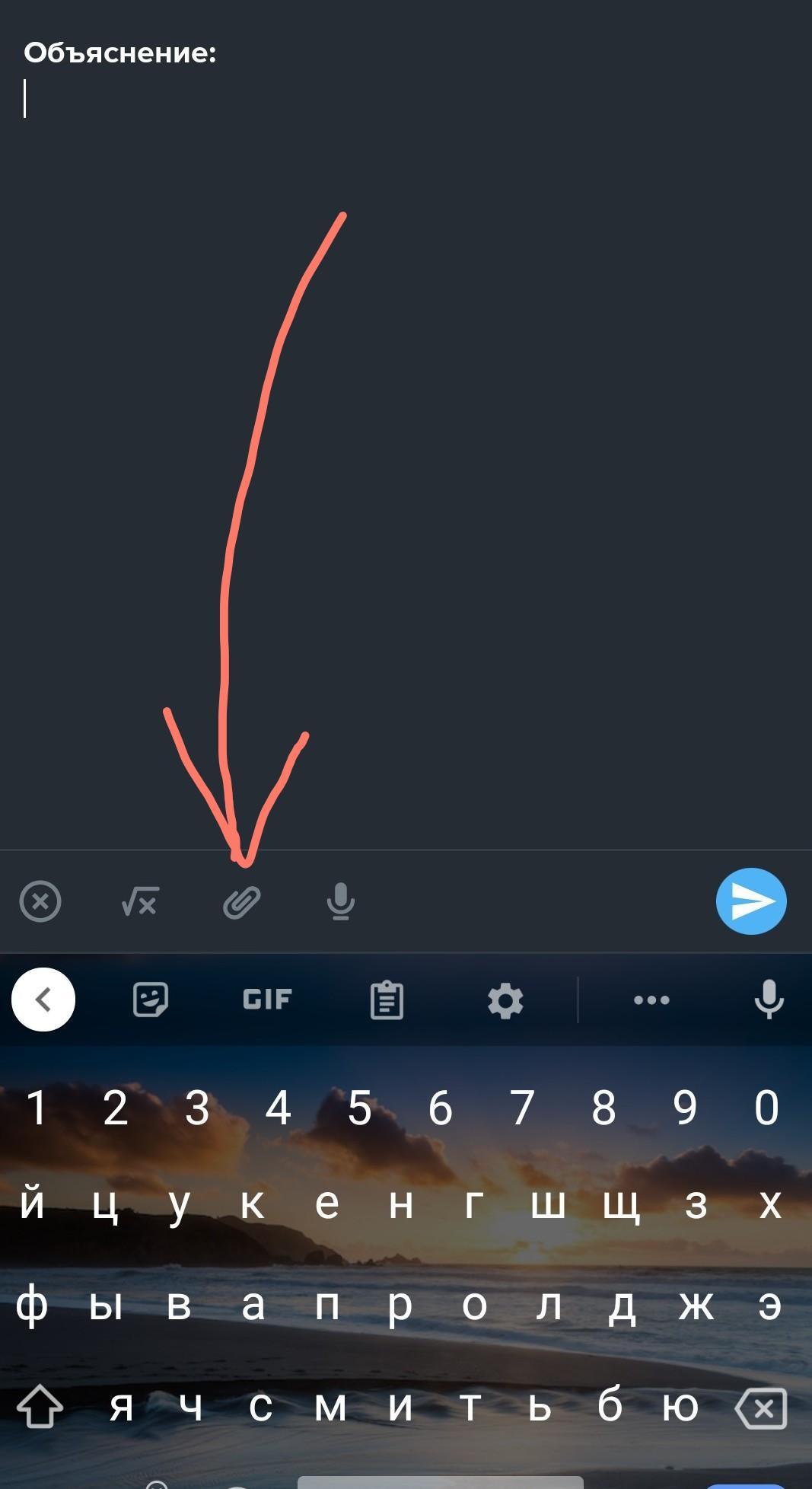Start keyboard voice input microphone
The width and height of the screenshot is (812, 1489).
[x=769, y=1000]
